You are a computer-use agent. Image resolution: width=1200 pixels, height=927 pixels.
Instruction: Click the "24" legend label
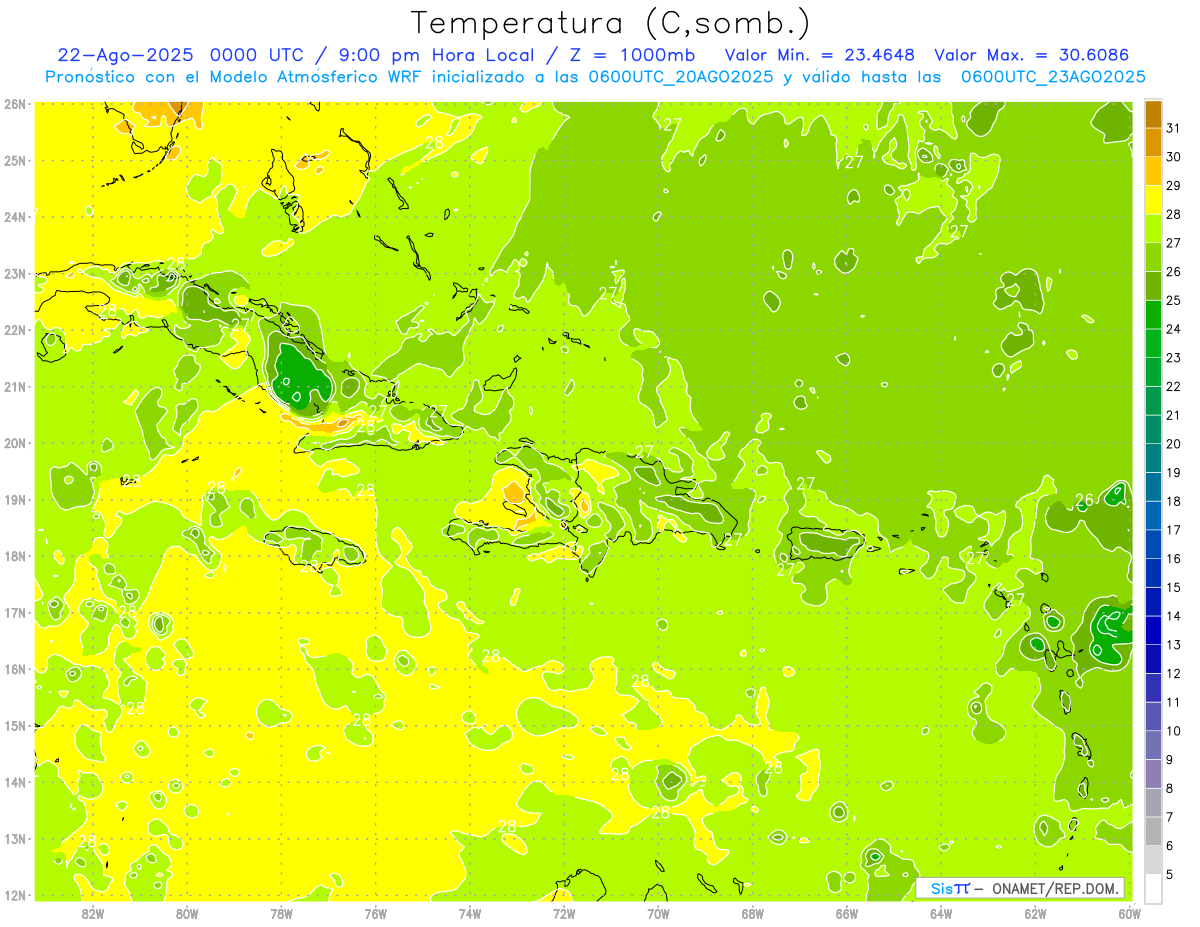pyautogui.click(x=1174, y=329)
